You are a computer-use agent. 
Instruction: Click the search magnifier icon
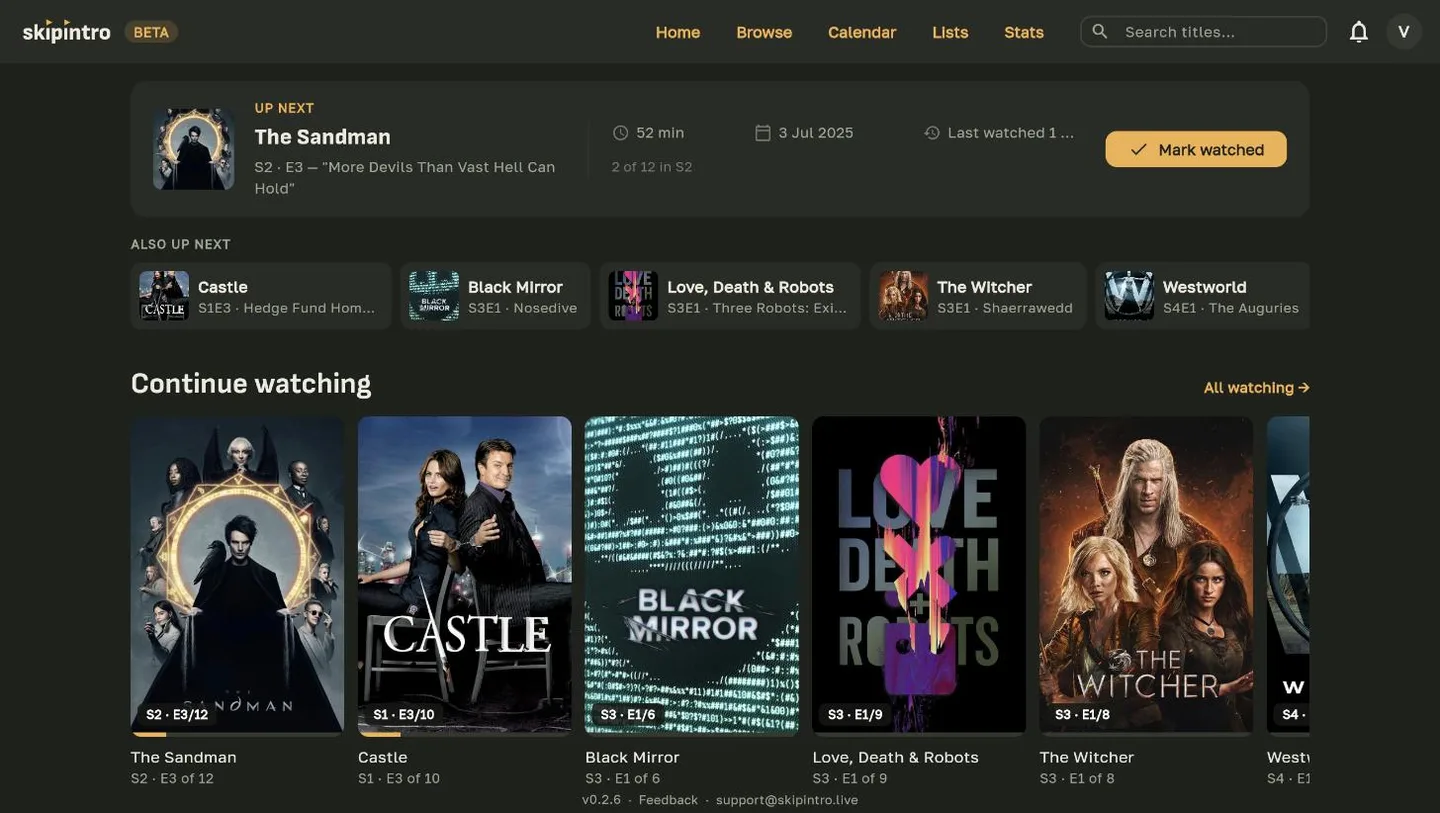(x=1100, y=31)
